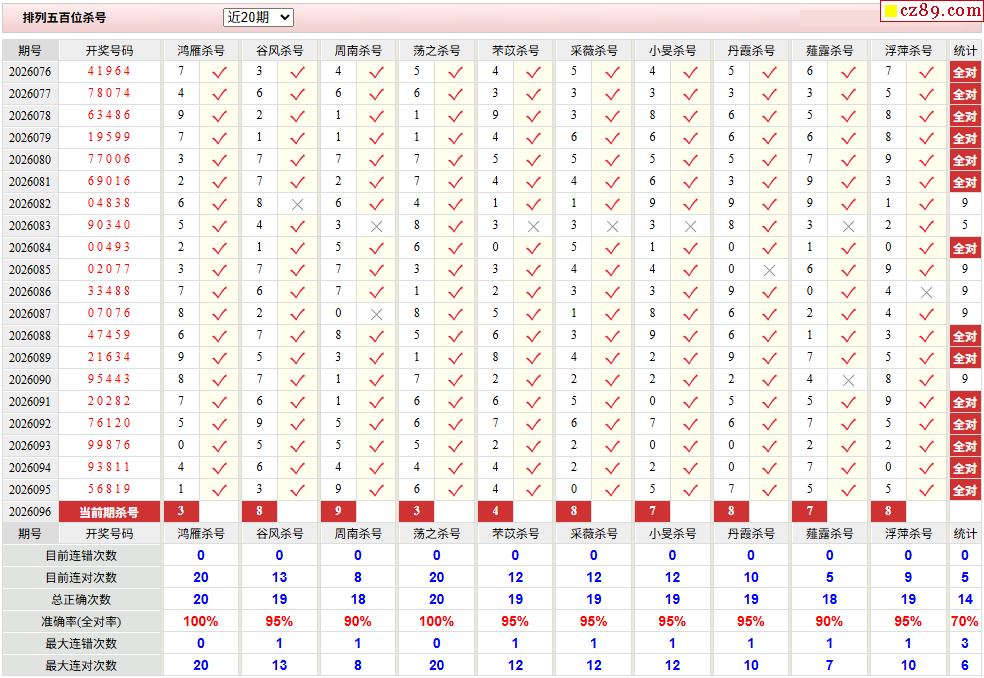984x678 pixels.
Task: Click the cz89.com logo
Action: [x=939, y=10]
